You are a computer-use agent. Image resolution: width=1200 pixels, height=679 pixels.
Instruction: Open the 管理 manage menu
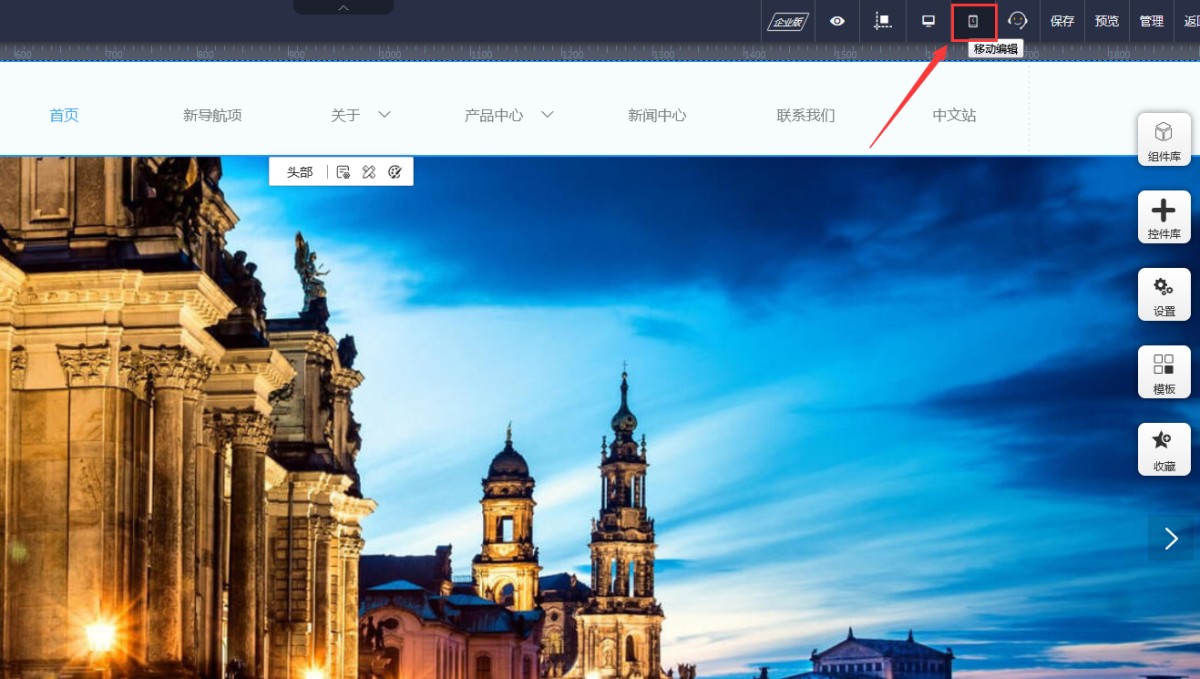click(1151, 21)
